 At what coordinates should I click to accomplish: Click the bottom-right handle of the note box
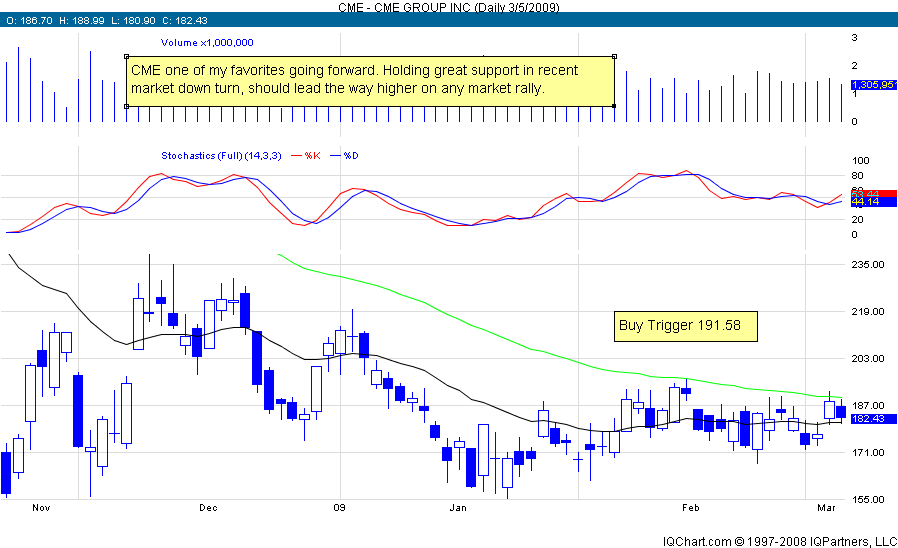click(x=615, y=106)
